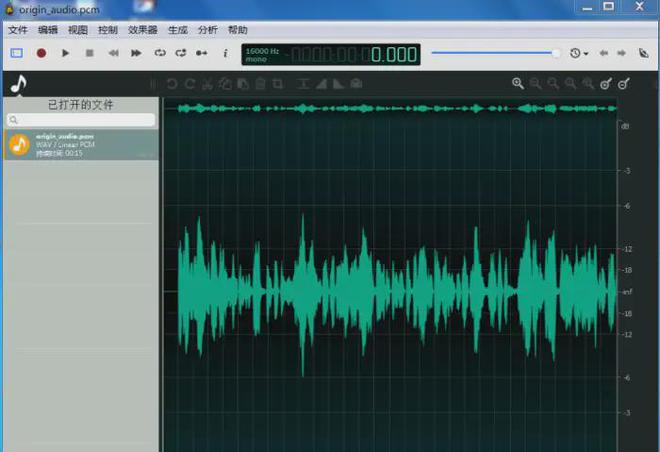The width and height of the screenshot is (660, 452).
Task: Open the 生成 menu
Action: pyautogui.click(x=178, y=30)
